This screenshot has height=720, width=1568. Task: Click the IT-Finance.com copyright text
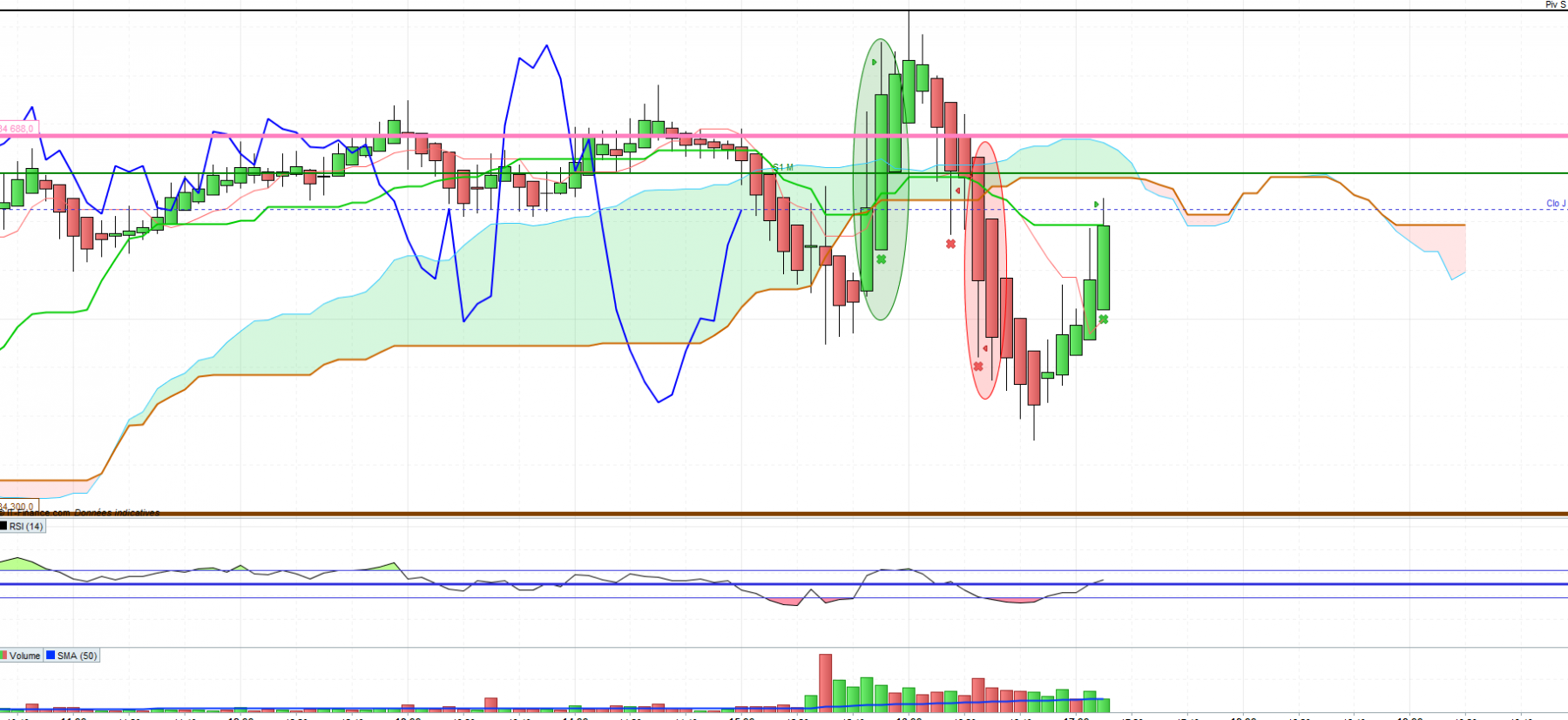80,513
